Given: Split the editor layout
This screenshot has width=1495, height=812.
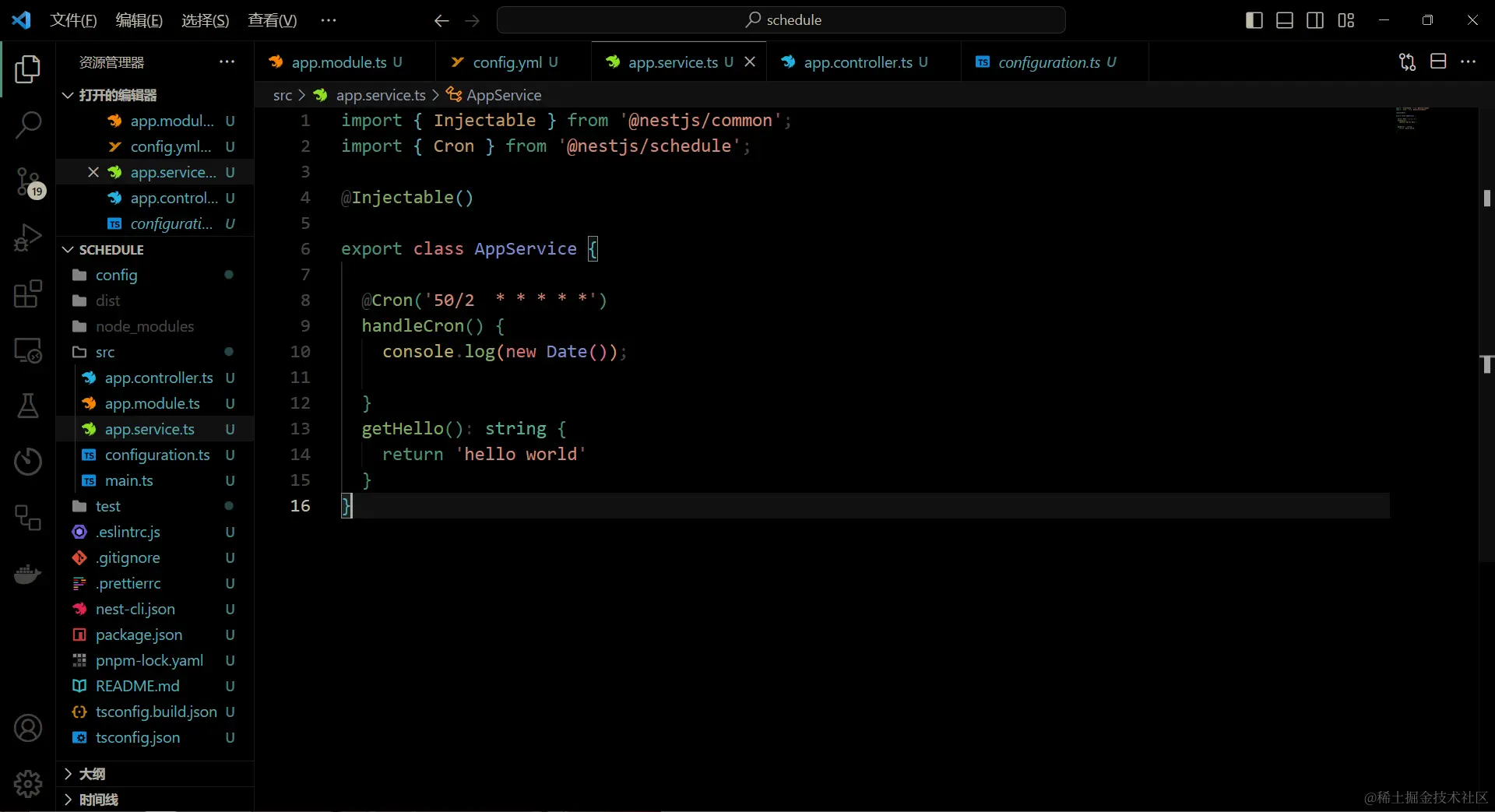Looking at the screenshot, I should click(x=1438, y=62).
